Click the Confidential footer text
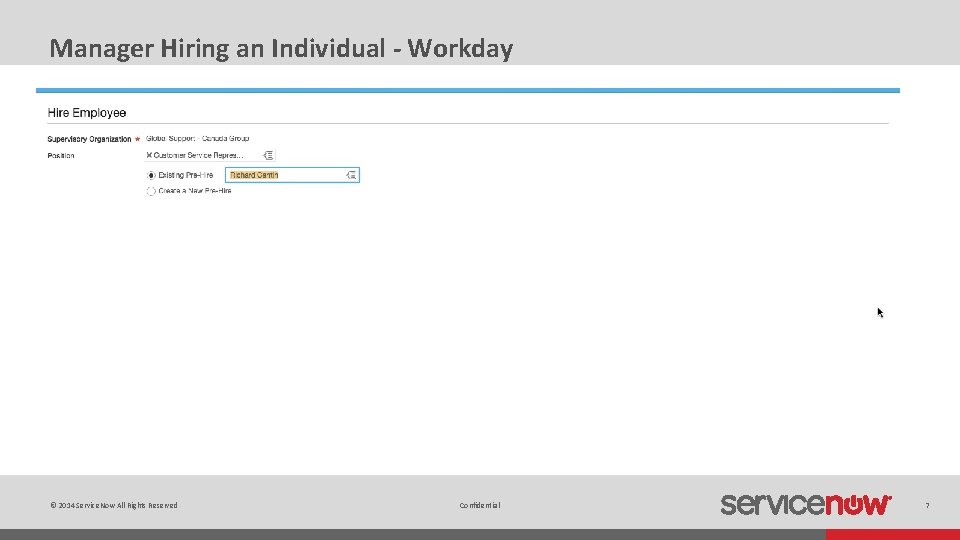This screenshot has width=960, height=540. pos(480,505)
